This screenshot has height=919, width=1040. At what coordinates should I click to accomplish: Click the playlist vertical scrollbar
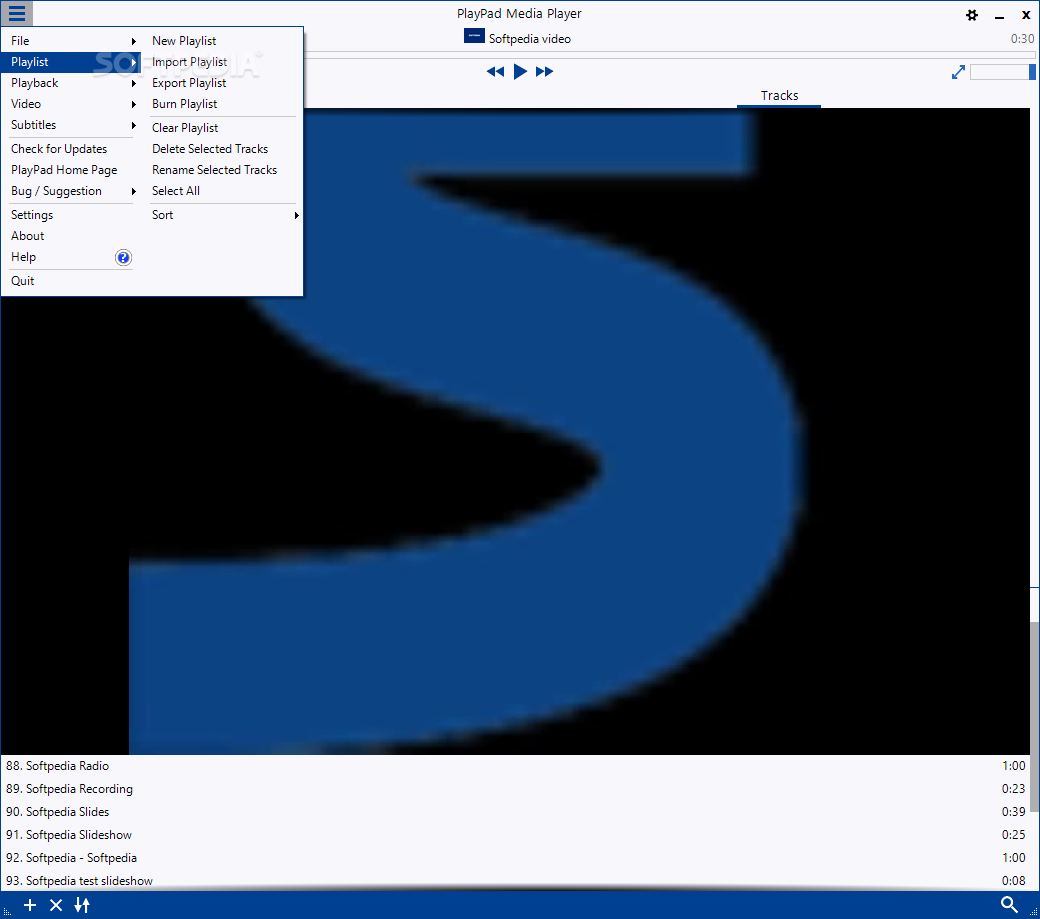(x=1034, y=716)
